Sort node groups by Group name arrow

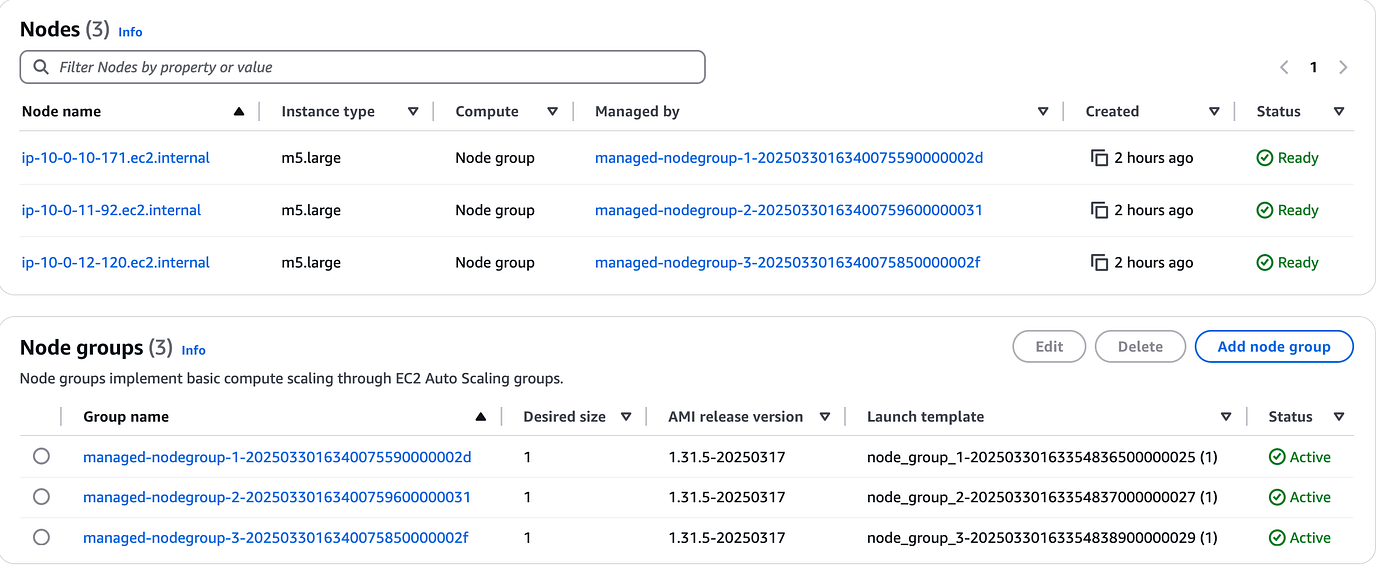(480, 416)
